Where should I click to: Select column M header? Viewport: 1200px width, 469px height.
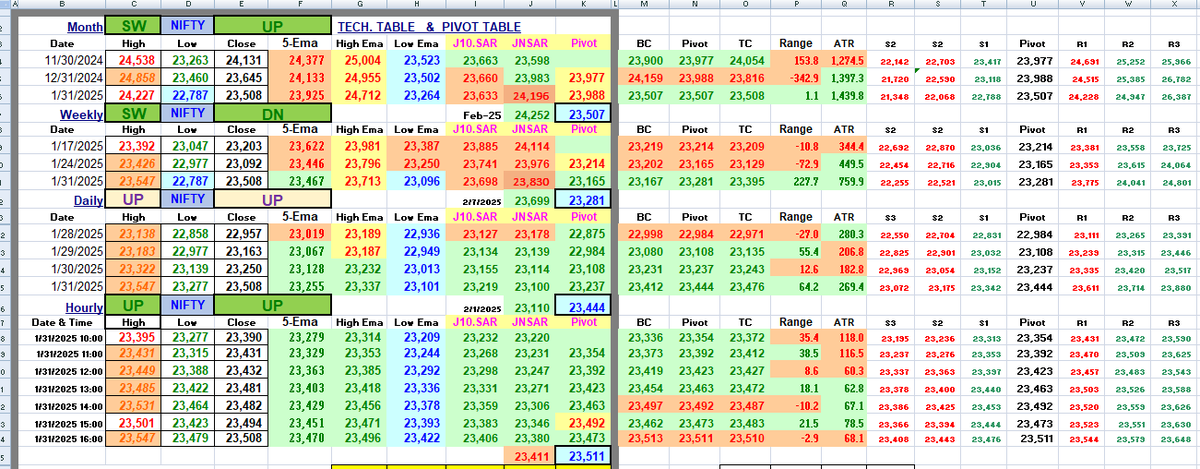point(642,6)
